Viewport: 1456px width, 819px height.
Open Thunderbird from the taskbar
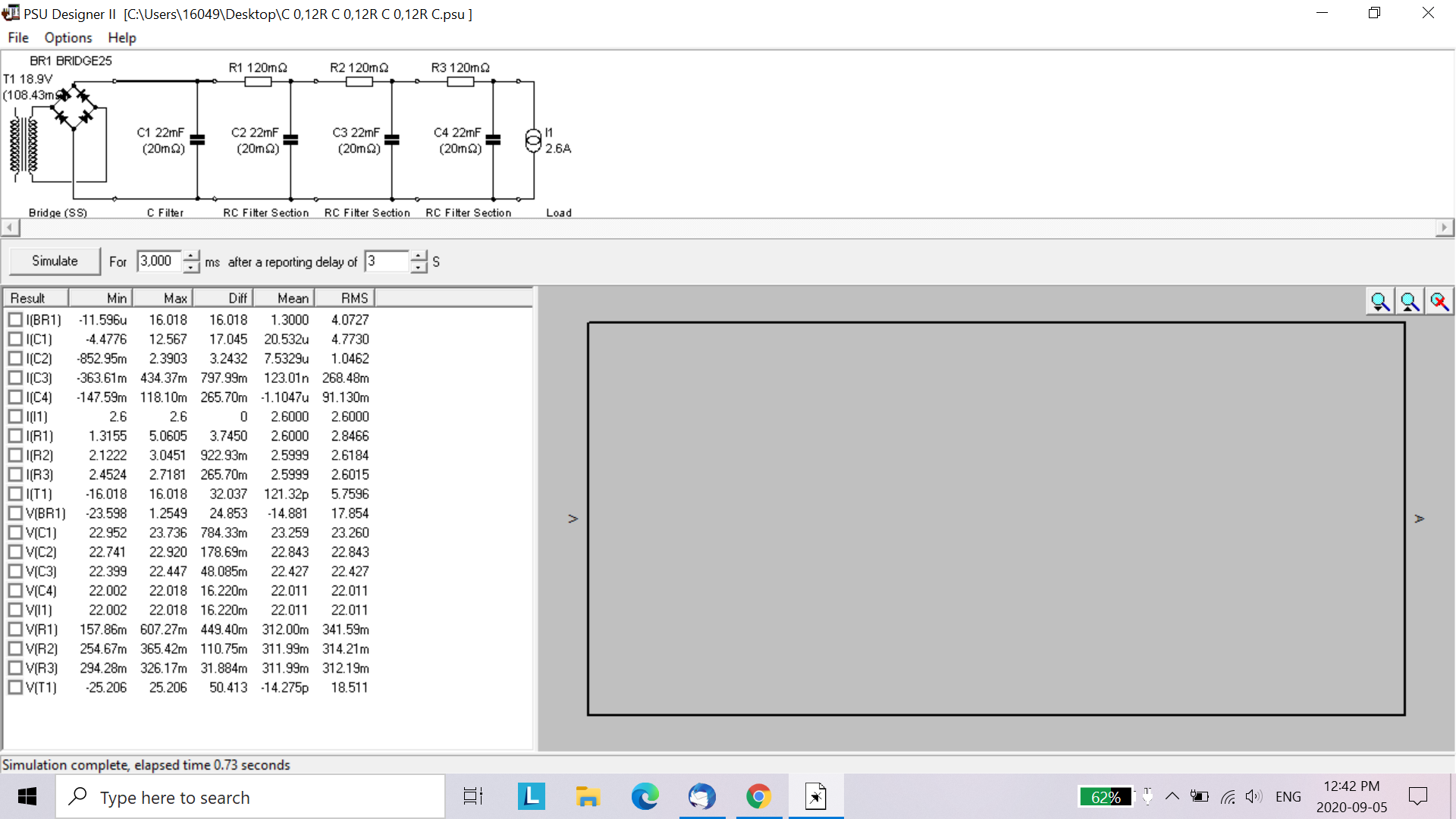(701, 796)
